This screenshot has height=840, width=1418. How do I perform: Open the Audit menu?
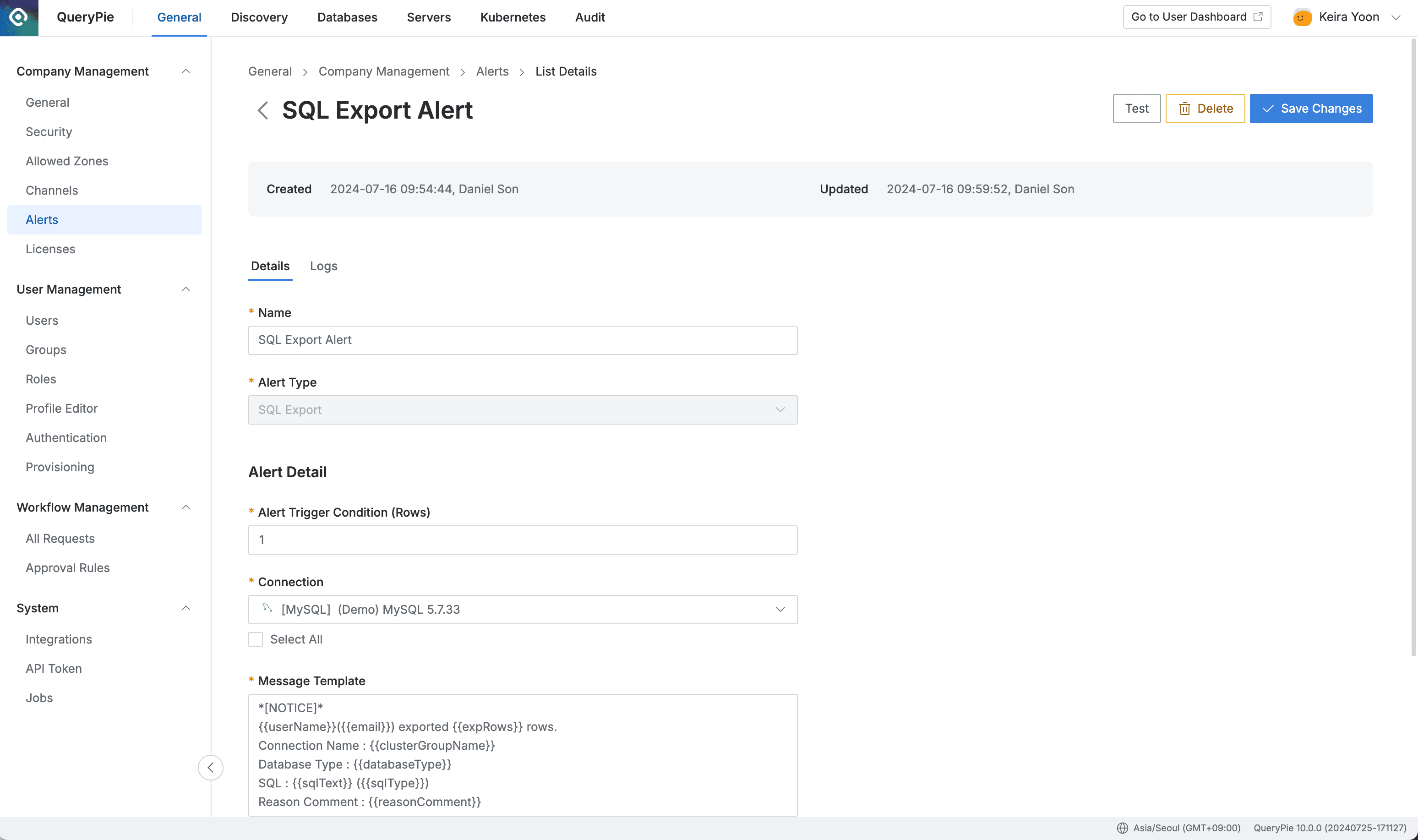point(589,17)
